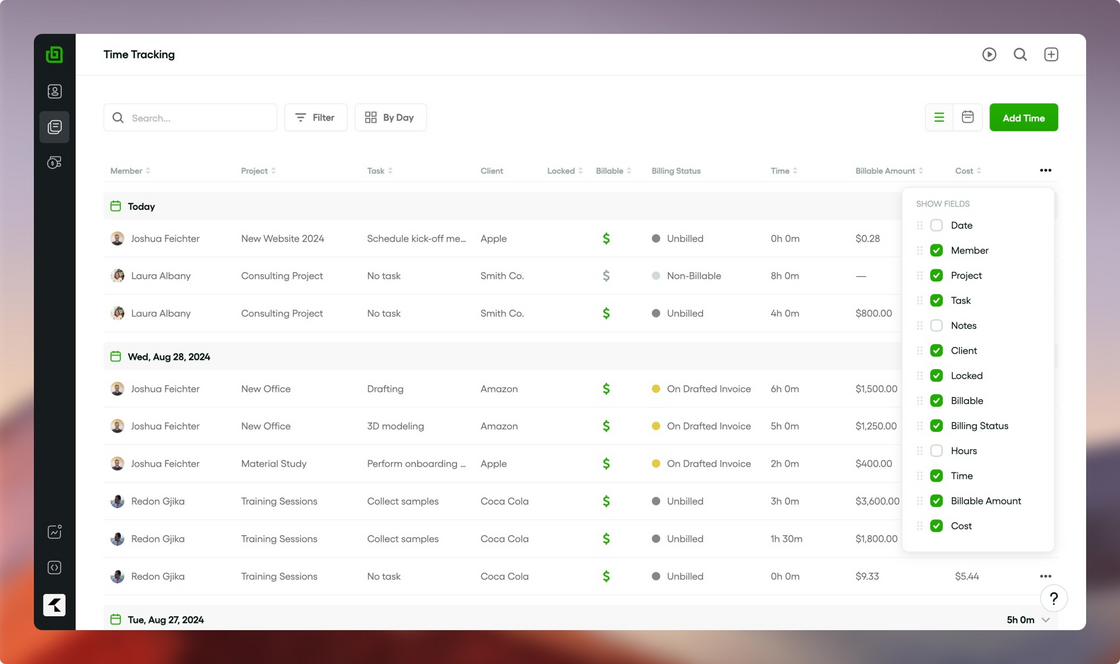1120x664 pixels.
Task: Uncheck the Locked field checkbox
Action: [x=936, y=376]
